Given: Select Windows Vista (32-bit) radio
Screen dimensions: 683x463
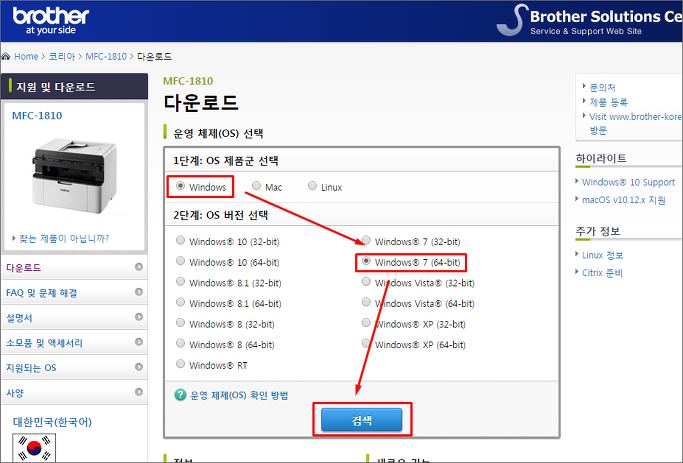Looking at the screenshot, I should click(x=366, y=281).
